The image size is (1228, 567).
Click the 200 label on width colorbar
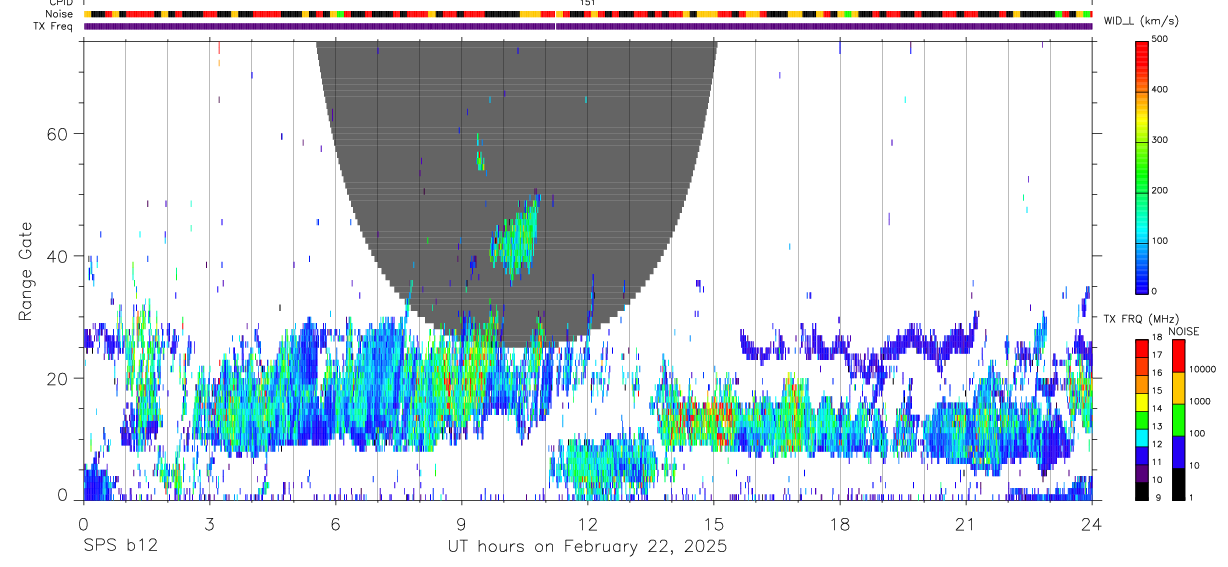[1161, 190]
